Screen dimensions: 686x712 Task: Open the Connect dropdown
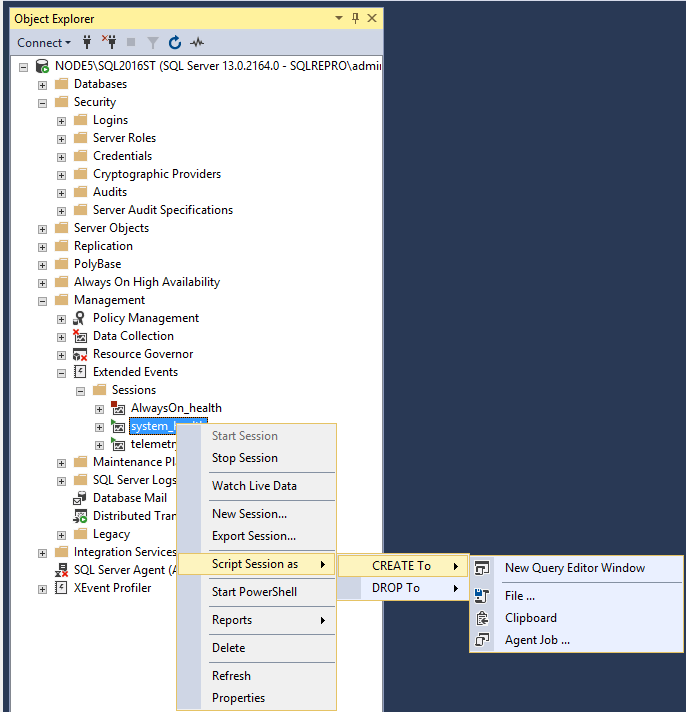pyautogui.click(x=44, y=43)
